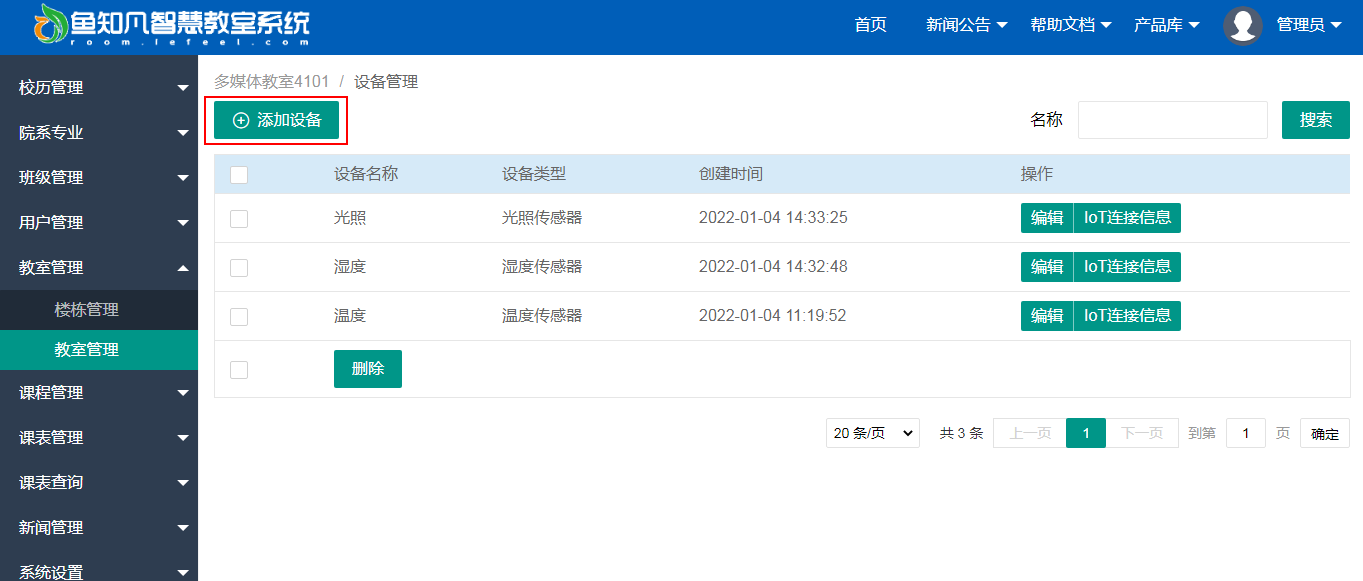View IoT连接信息 for the 光照 sensor

coord(1127,218)
